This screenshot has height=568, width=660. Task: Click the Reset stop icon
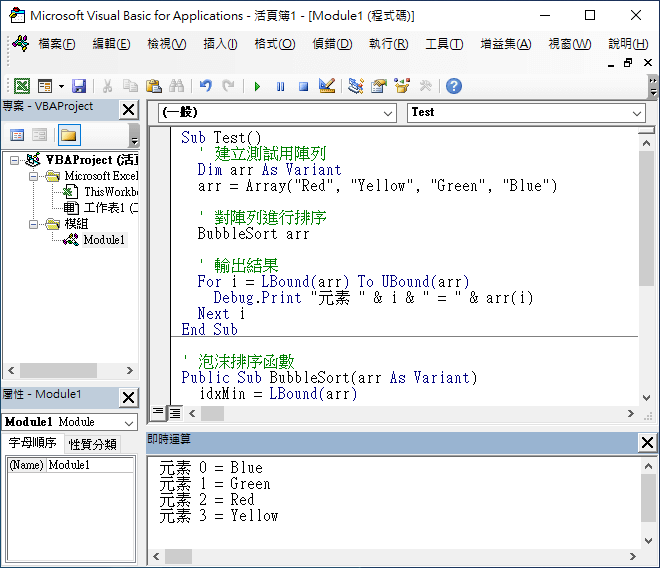[303, 87]
